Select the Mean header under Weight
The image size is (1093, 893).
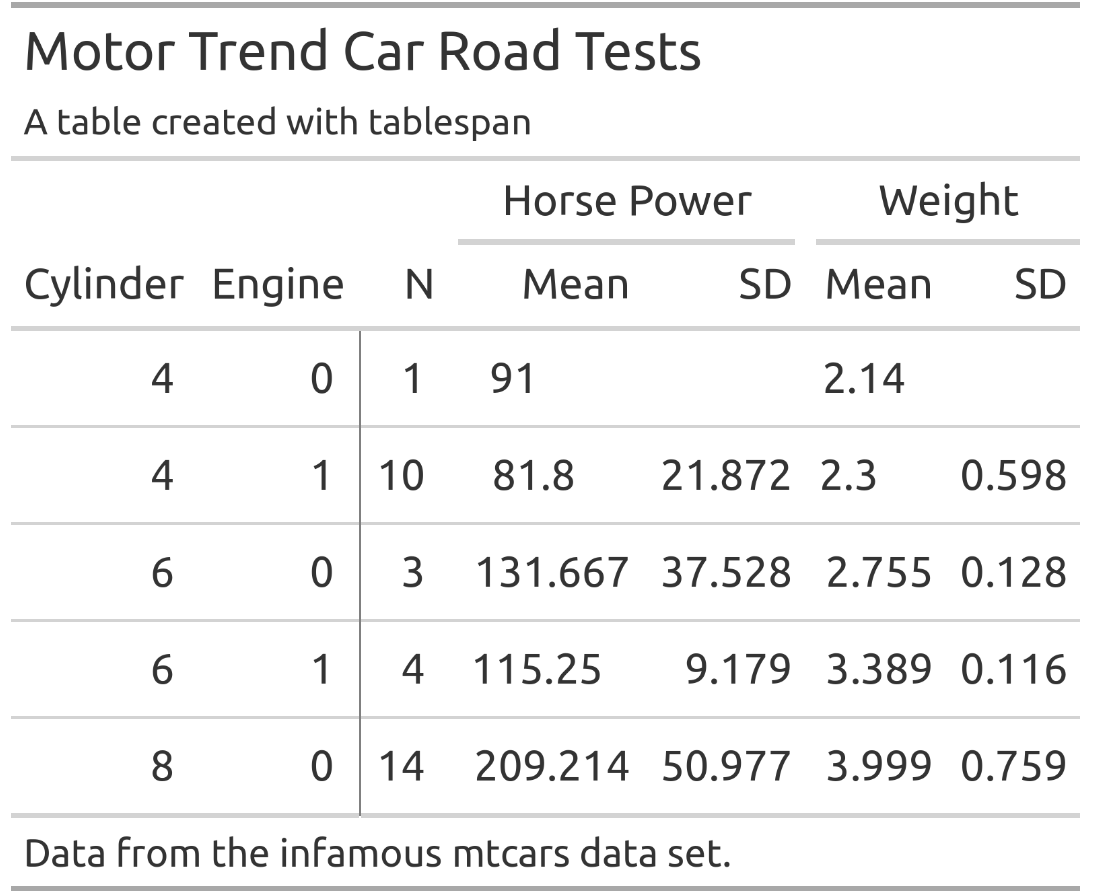pos(878,286)
